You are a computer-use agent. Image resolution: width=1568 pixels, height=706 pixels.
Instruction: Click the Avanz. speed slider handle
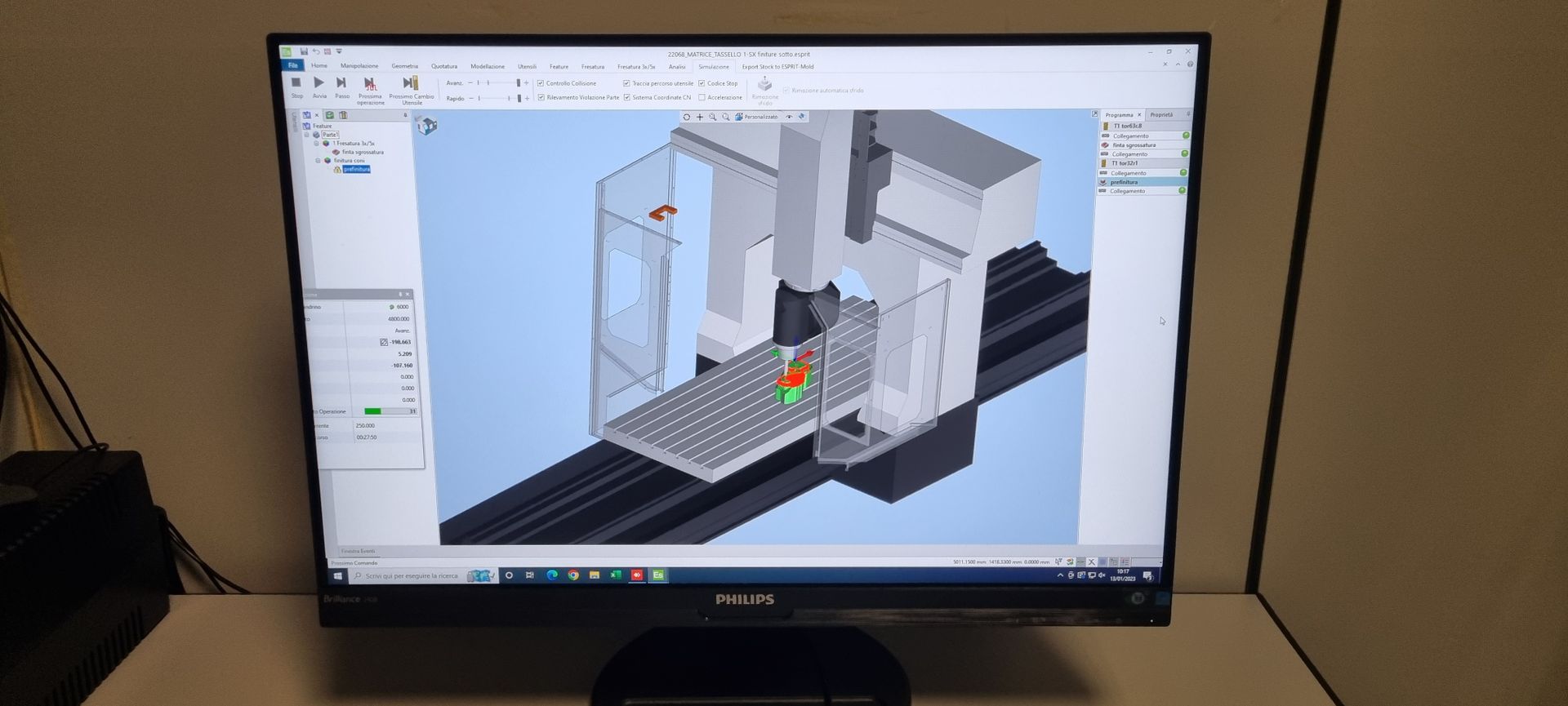(518, 83)
